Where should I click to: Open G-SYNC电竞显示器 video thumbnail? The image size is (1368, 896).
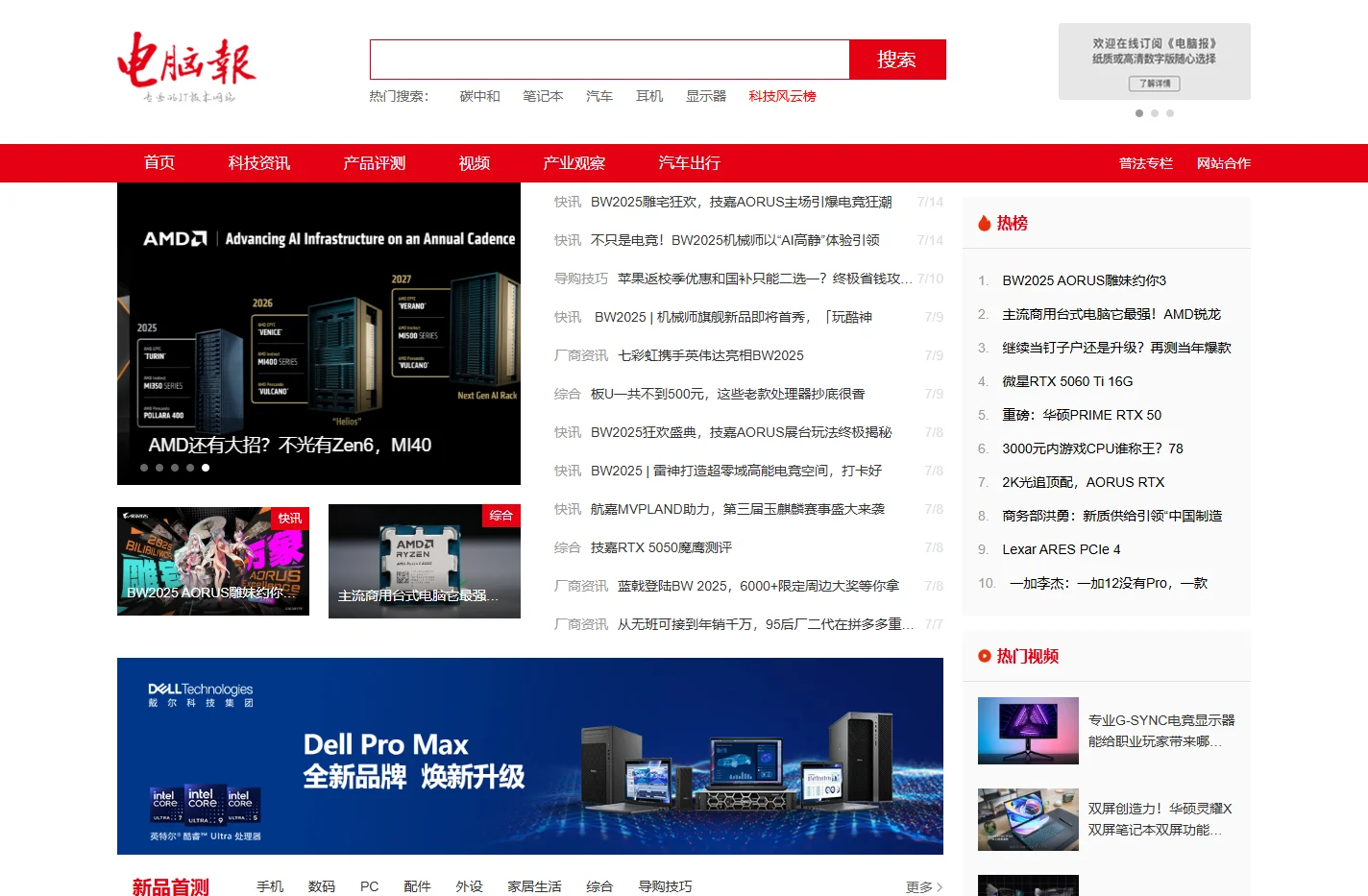(x=1028, y=731)
